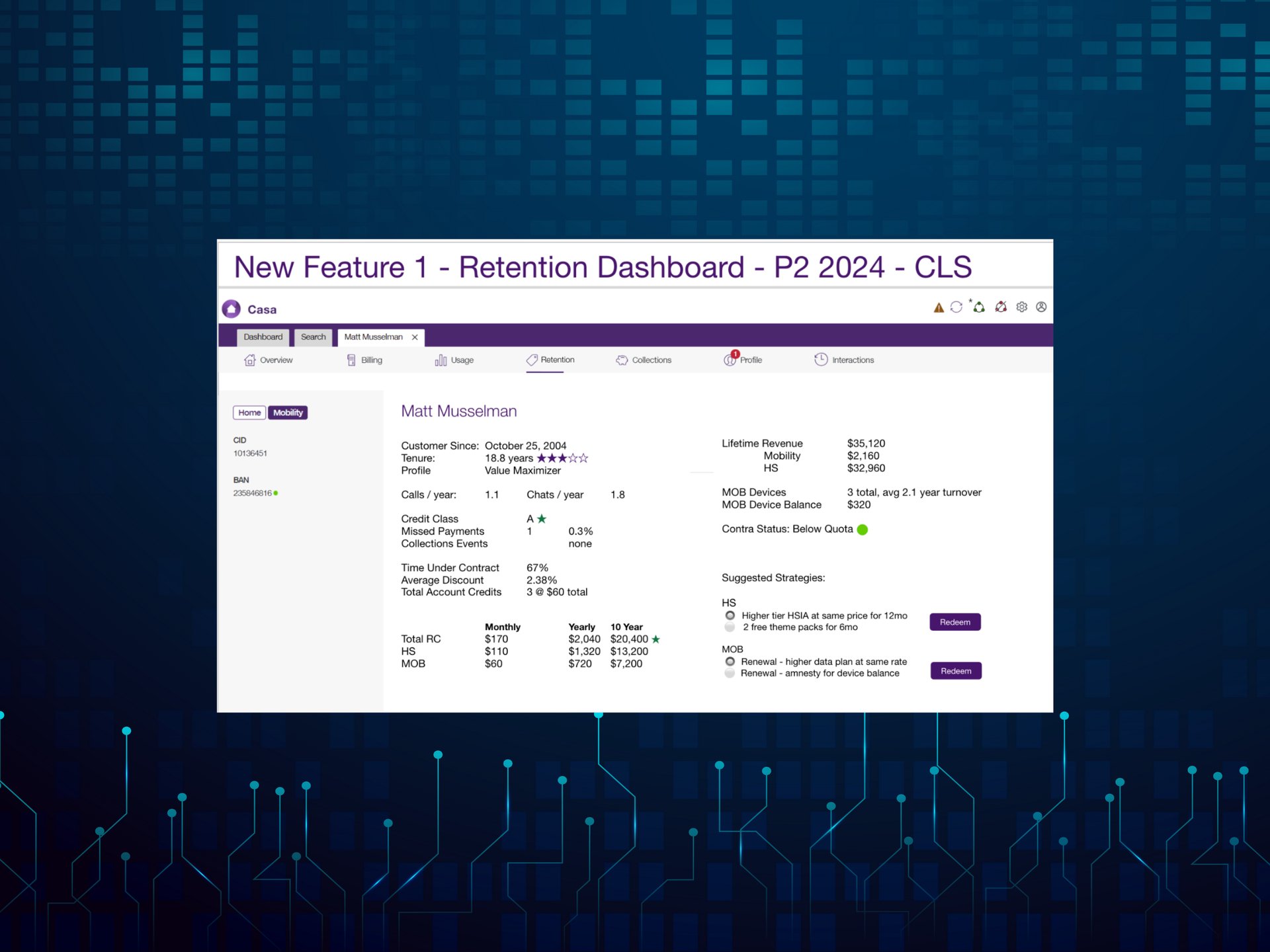The width and height of the screenshot is (1270, 952).
Task: Select Renewal amnesty for device balance option
Action: (730, 673)
